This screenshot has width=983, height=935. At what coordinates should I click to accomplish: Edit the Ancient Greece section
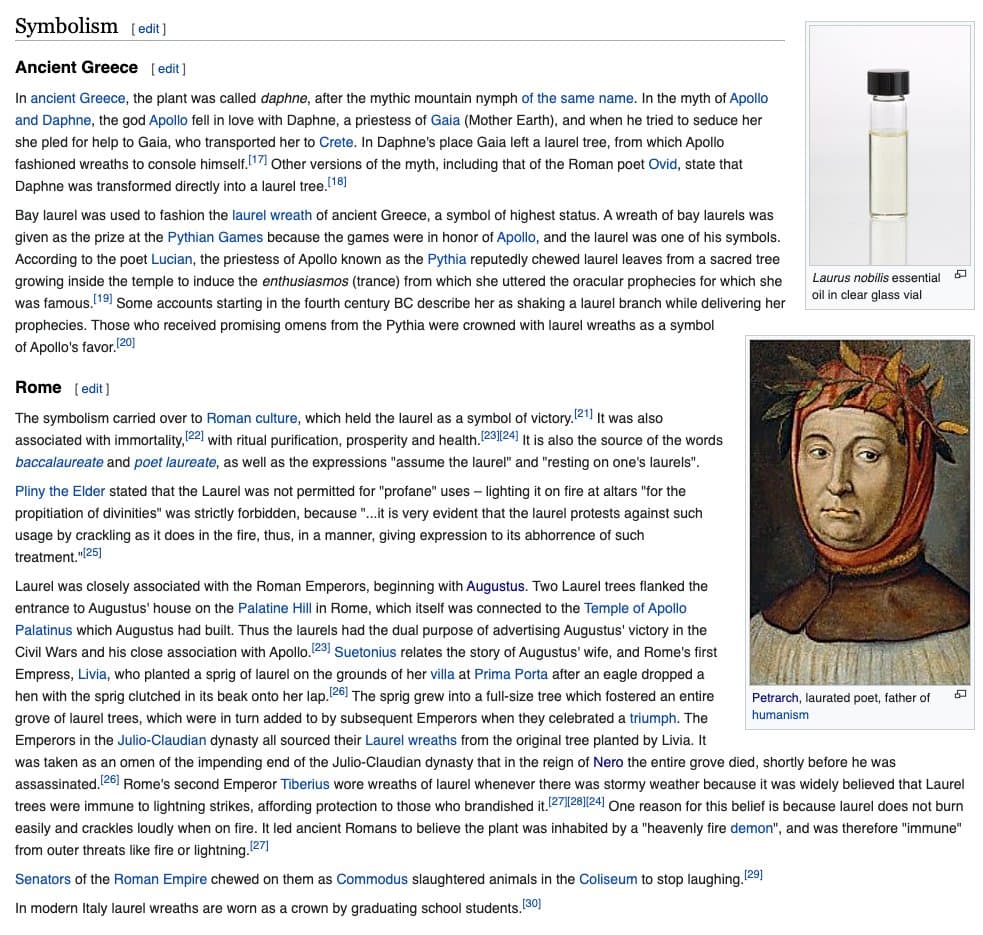click(x=168, y=69)
